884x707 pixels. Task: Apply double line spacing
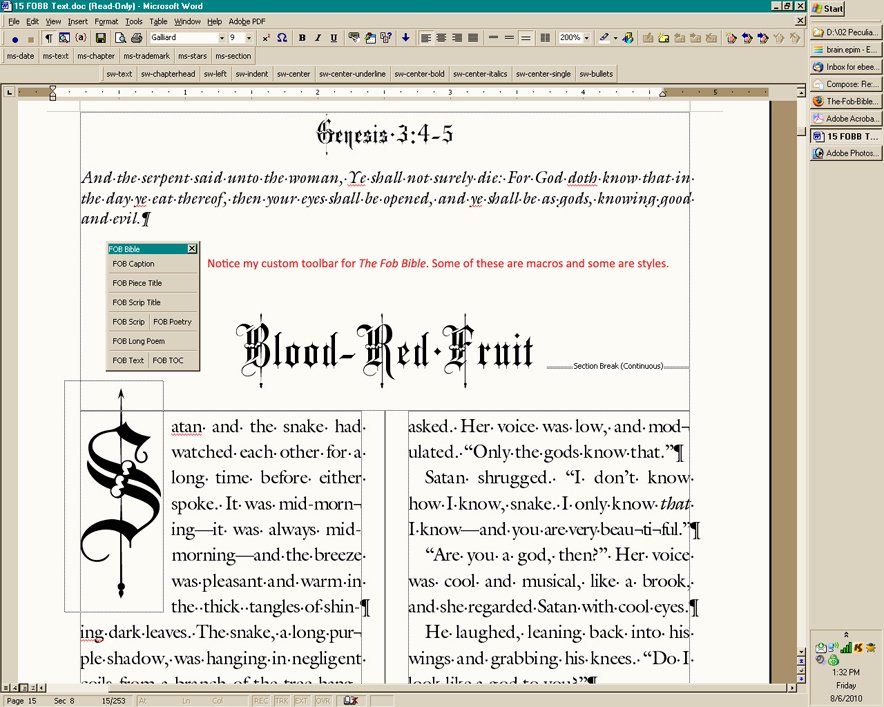point(525,38)
